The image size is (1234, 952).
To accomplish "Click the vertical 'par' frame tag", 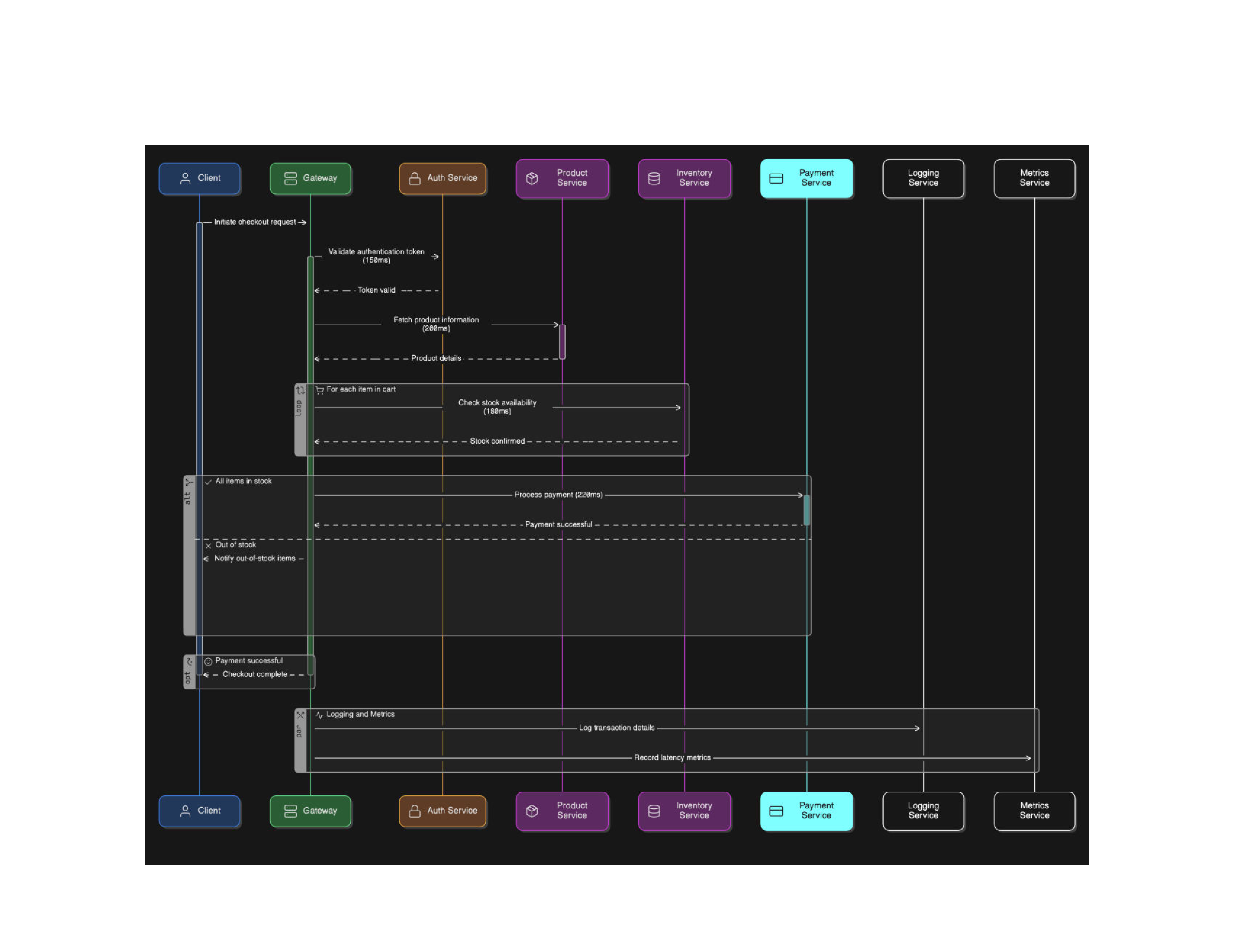I will [x=299, y=731].
